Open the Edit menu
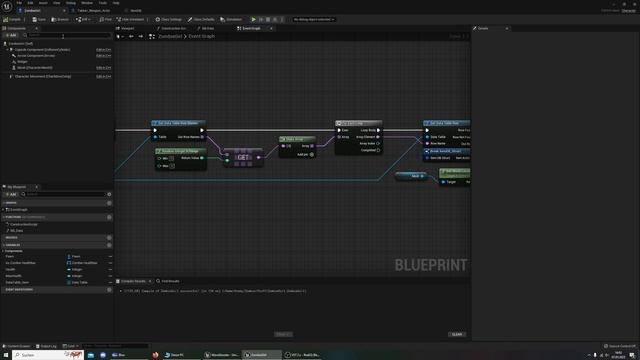 point(30,3)
